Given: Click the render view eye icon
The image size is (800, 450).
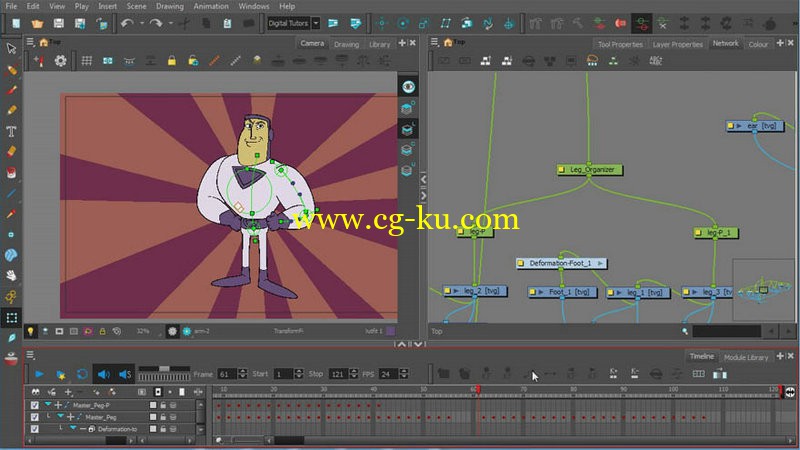Looking at the screenshot, I should point(408,87).
